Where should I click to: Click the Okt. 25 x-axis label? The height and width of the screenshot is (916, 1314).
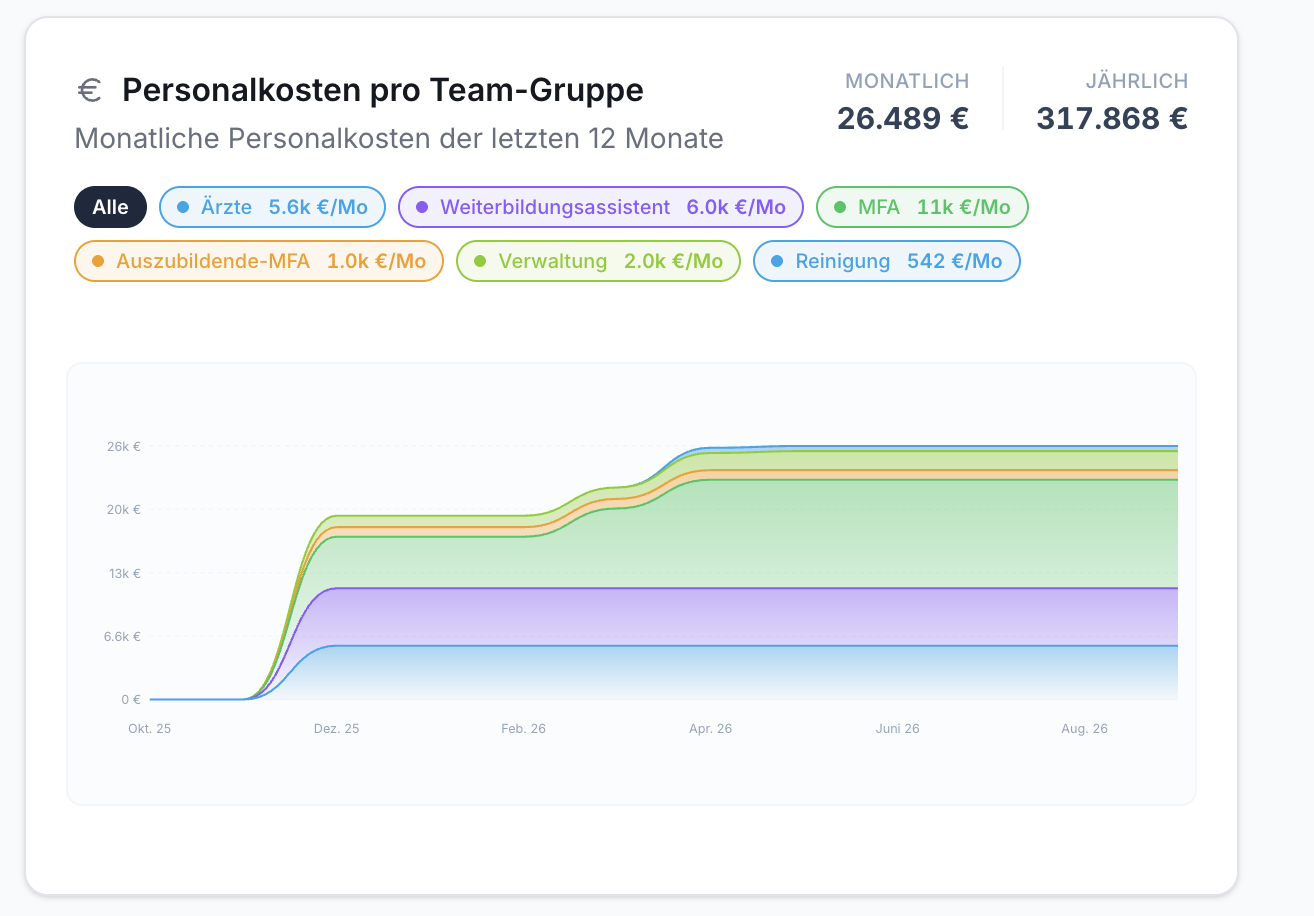coord(150,729)
